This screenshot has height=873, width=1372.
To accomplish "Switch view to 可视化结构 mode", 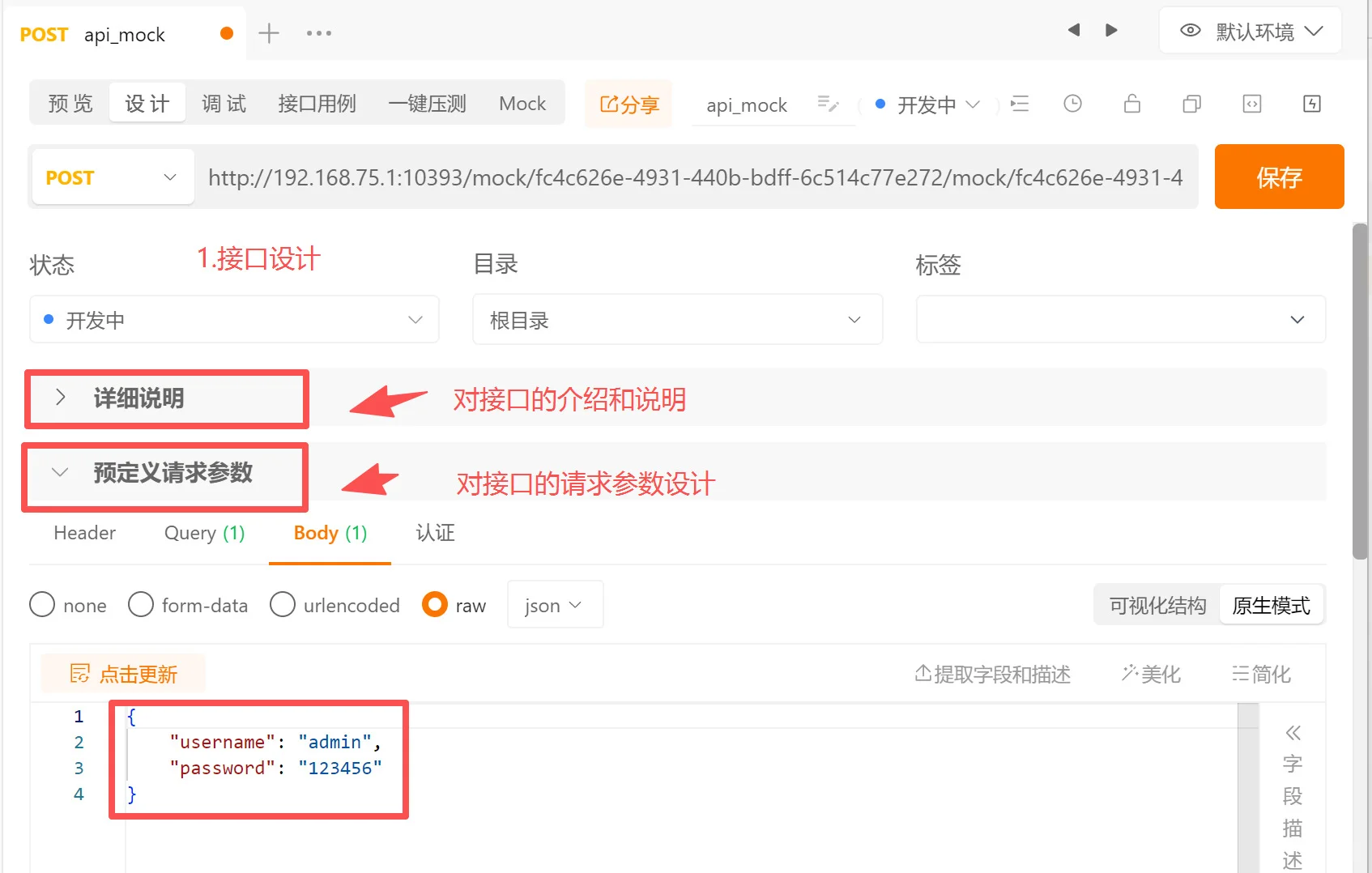I will coord(1156,604).
